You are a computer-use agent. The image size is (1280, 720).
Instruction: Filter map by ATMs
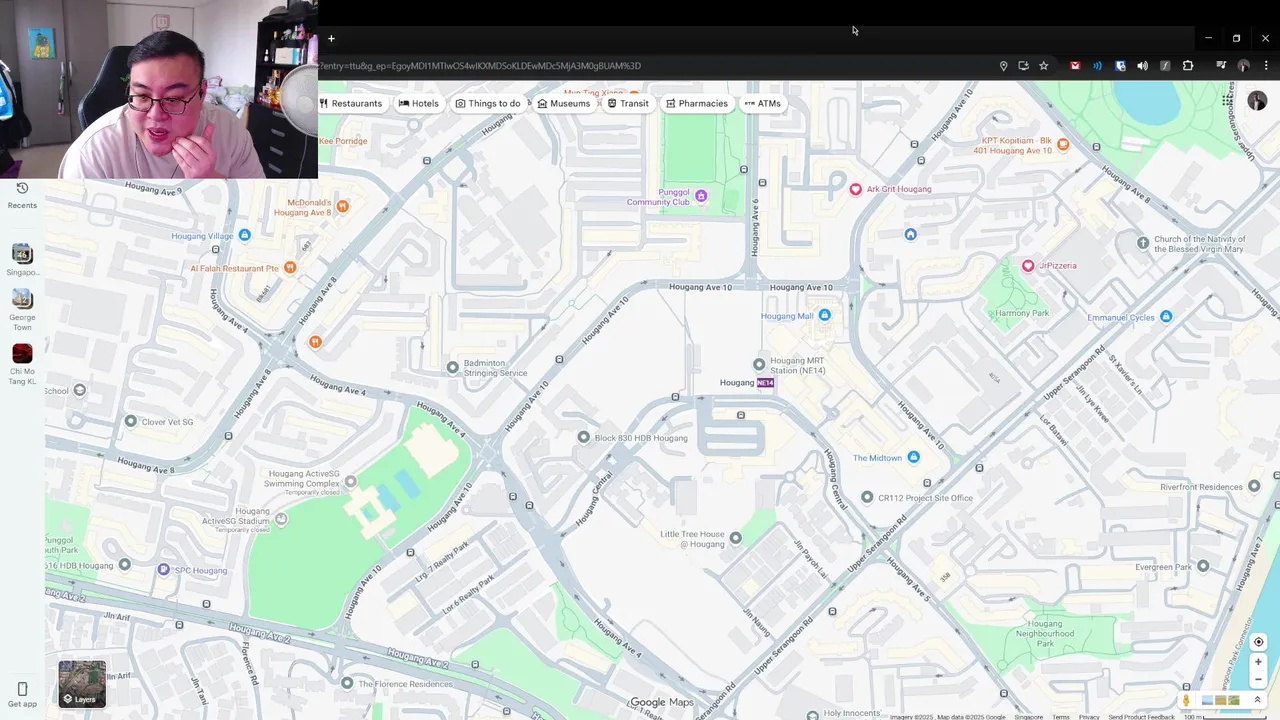tap(763, 103)
